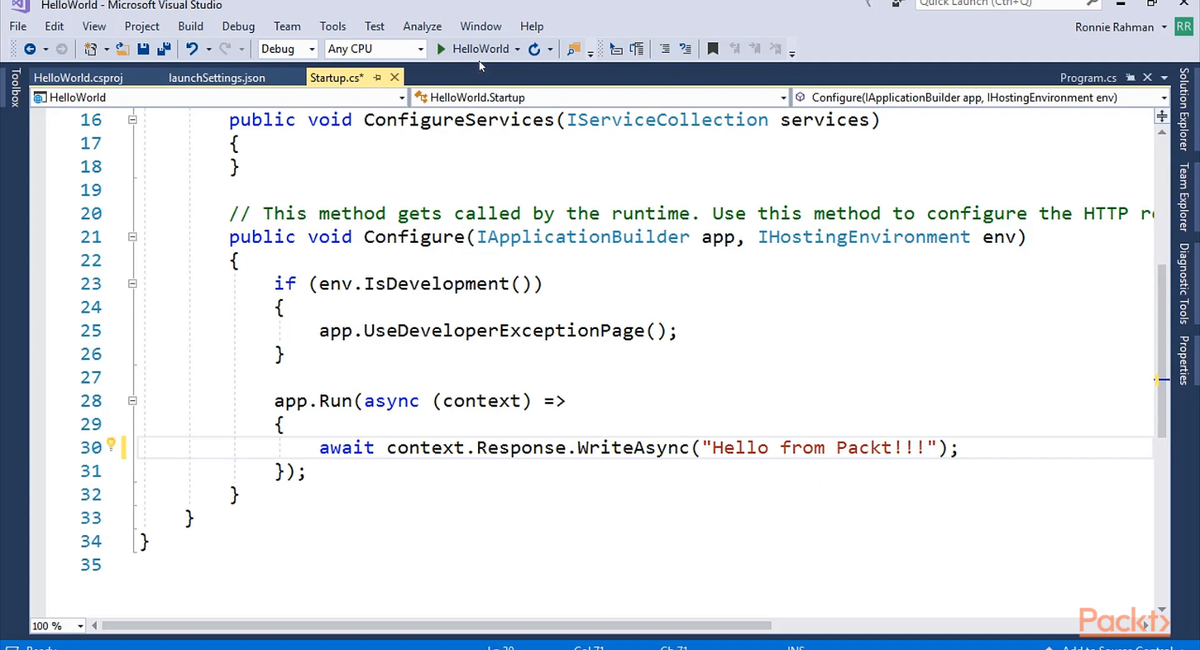This screenshot has width=1200, height=650.
Task: Open the 100 % zoom level dropdown
Action: pos(58,626)
